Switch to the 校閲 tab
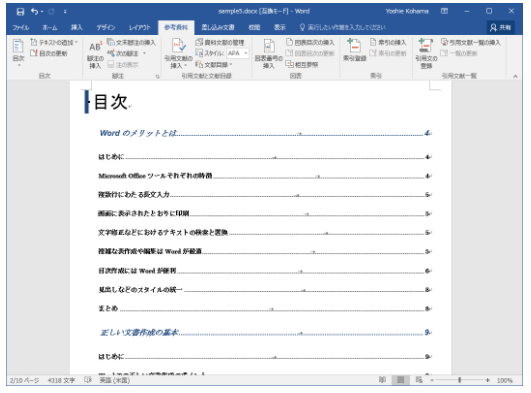 [254, 27]
